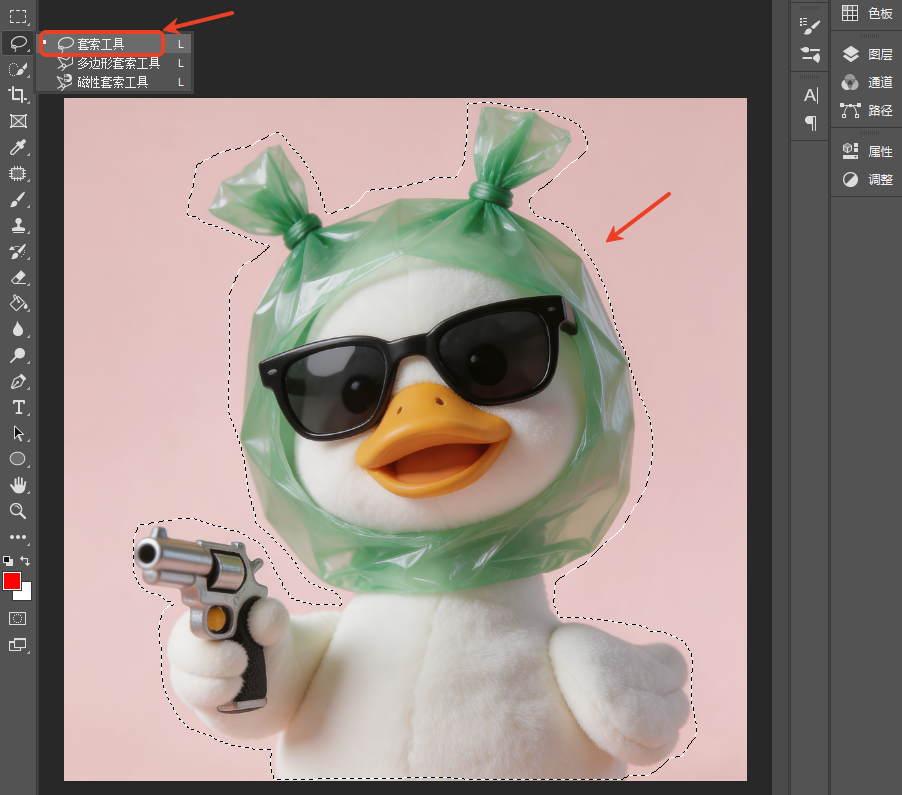
Task: Choose 磁性套索工具 from the flyout
Action: pyautogui.click(x=114, y=82)
